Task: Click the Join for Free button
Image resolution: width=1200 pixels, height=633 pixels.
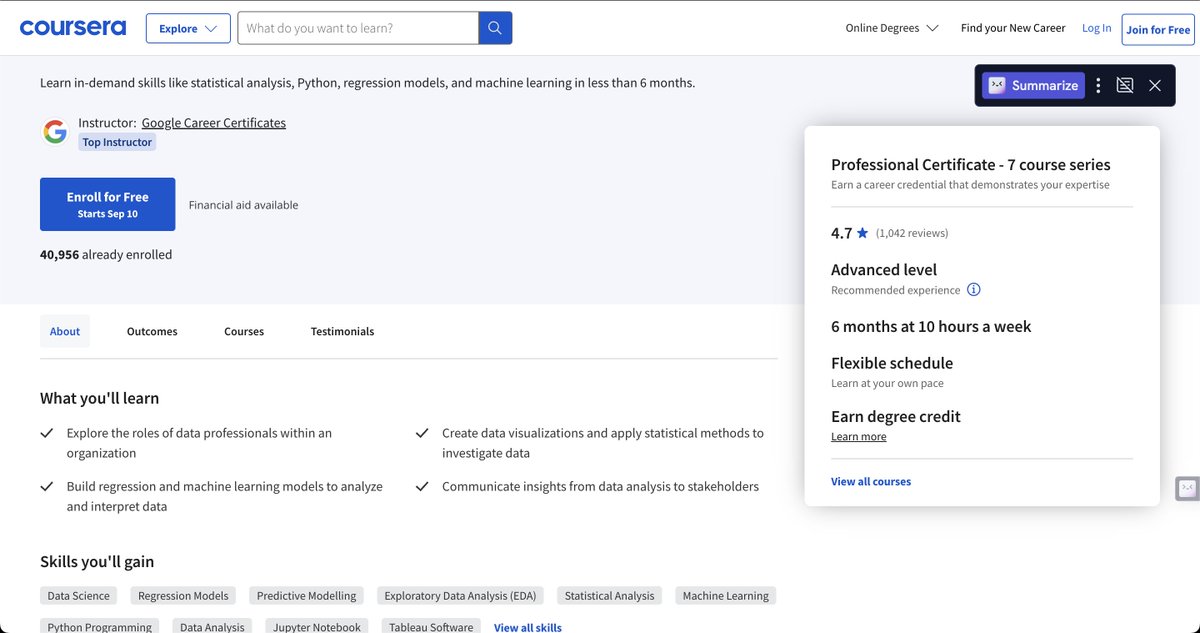Action: pyautogui.click(x=1158, y=29)
